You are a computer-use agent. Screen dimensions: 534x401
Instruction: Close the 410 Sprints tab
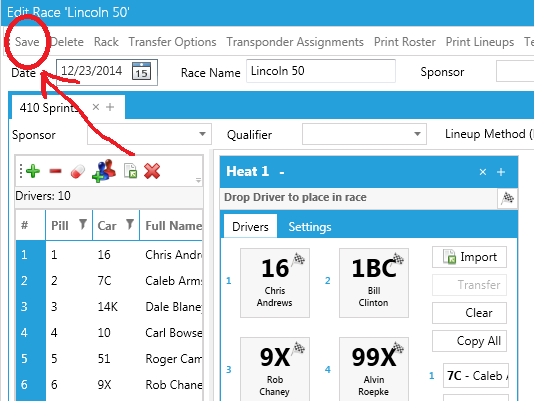point(96,107)
